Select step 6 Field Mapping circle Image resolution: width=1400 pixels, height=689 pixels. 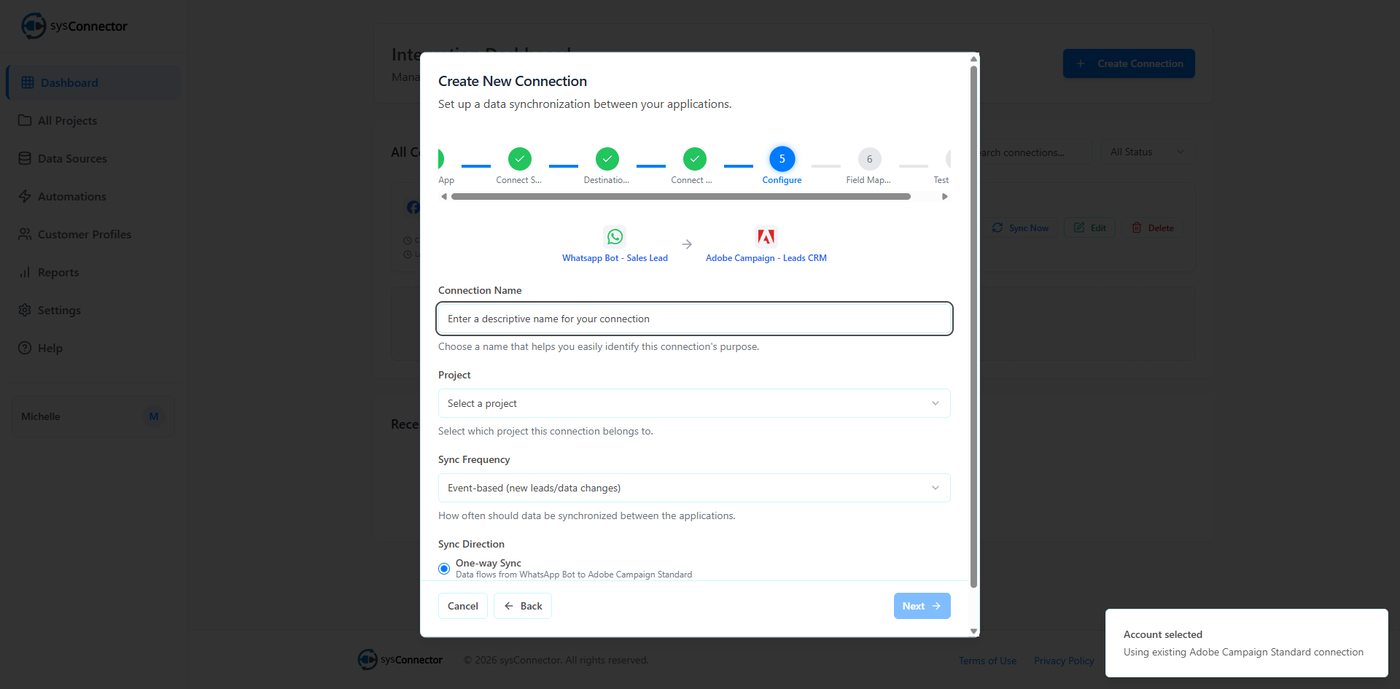click(869, 159)
